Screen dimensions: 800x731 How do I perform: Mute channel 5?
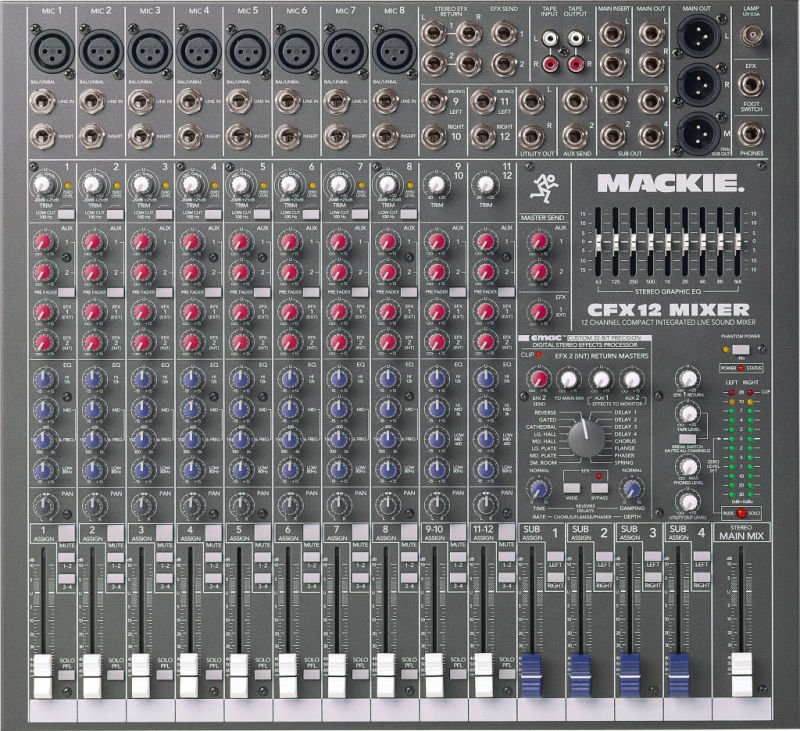click(x=262, y=533)
